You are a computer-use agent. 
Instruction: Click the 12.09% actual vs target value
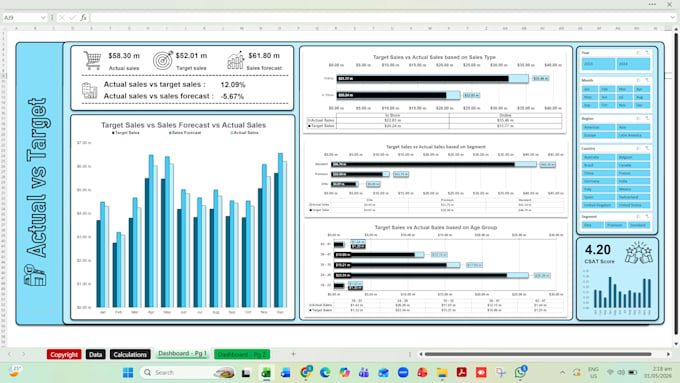click(x=233, y=85)
